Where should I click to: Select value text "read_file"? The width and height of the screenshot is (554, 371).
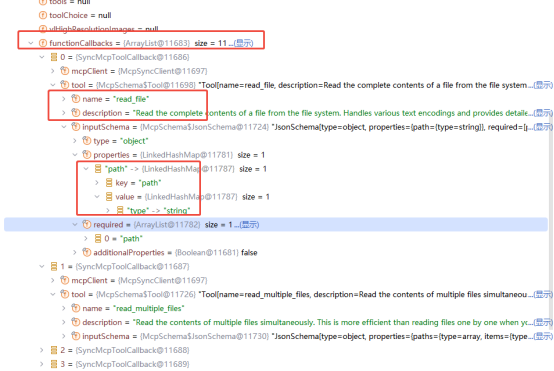coord(131,99)
